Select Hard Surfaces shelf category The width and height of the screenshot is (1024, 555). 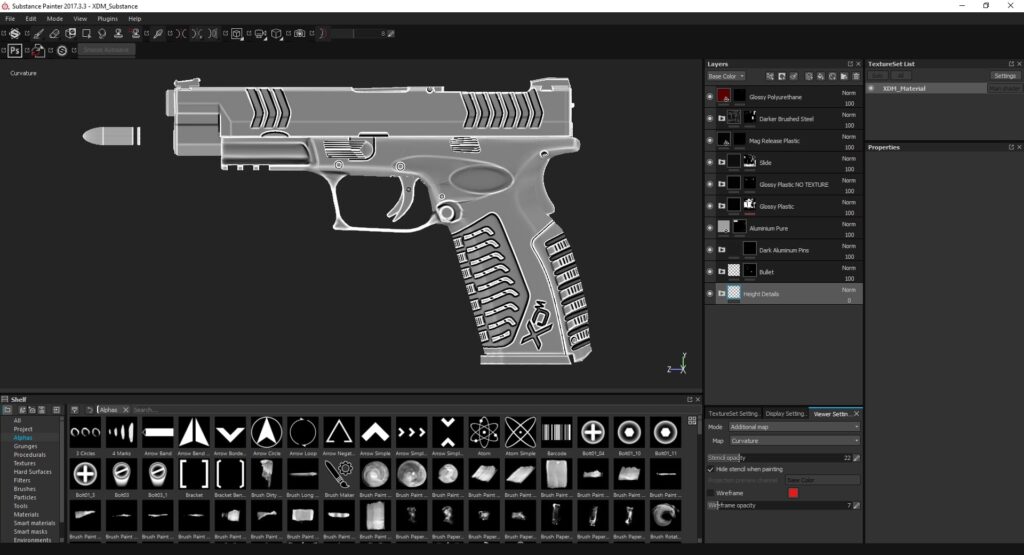(x=33, y=471)
